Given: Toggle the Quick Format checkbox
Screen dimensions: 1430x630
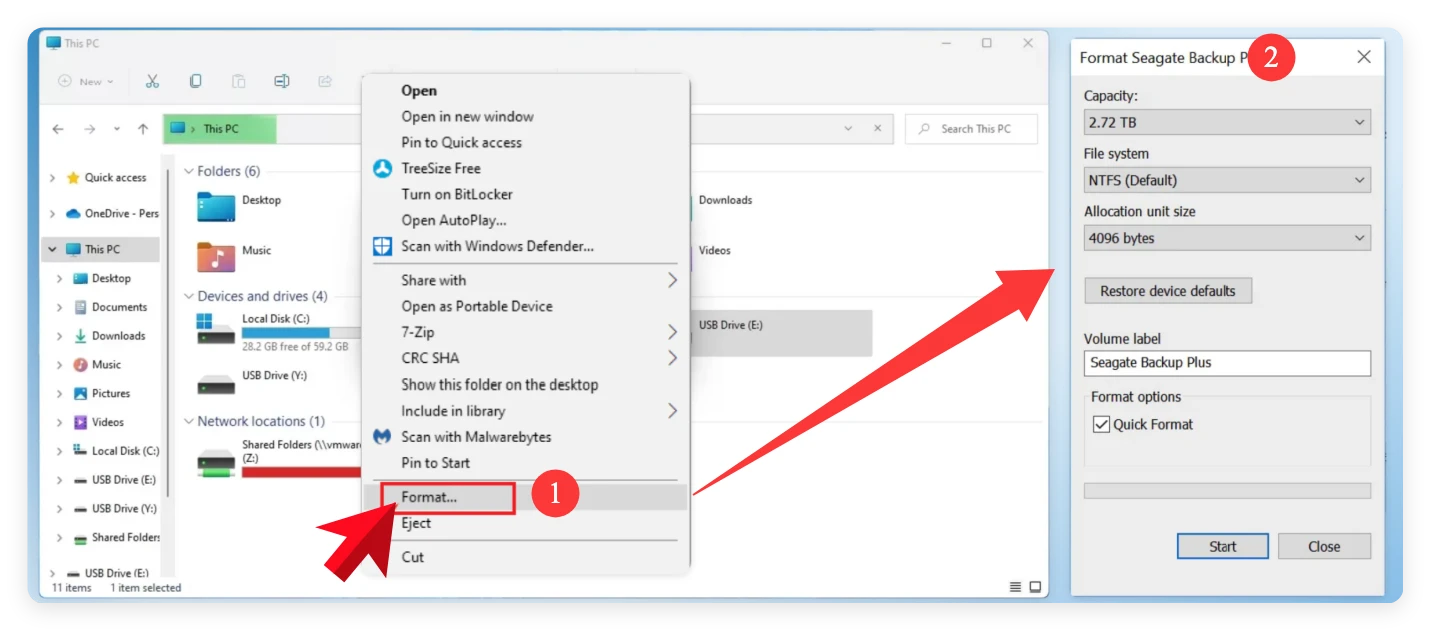Looking at the screenshot, I should [1102, 424].
